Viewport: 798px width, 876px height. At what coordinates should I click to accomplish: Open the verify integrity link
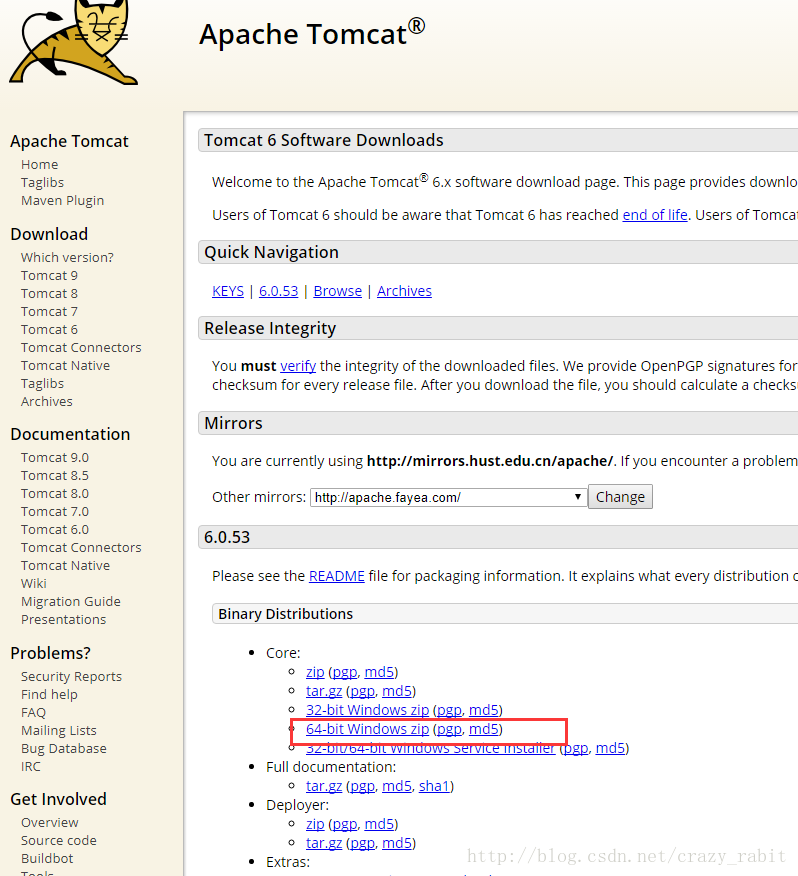pos(298,366)
